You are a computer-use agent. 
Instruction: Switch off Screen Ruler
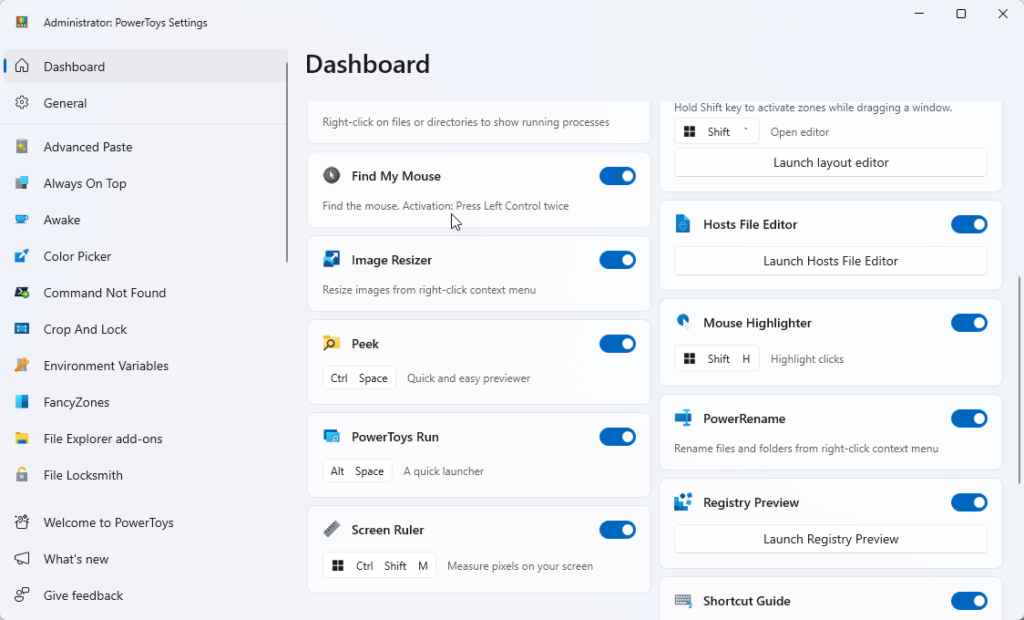coord(617,529)
